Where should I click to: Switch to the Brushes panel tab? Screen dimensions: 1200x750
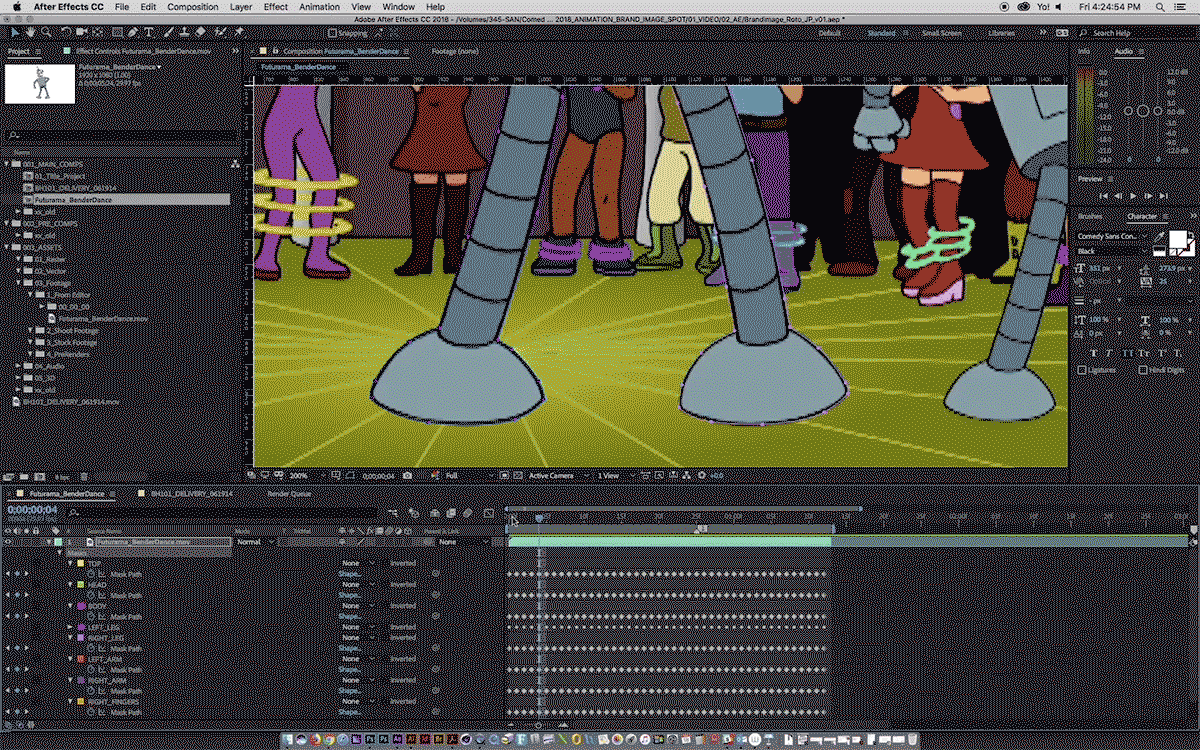[1090, 216]
